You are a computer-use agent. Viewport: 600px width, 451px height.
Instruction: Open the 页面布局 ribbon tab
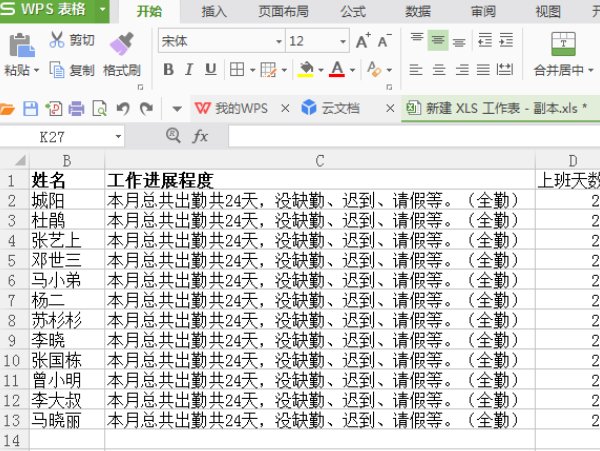[x=284, y=11]
